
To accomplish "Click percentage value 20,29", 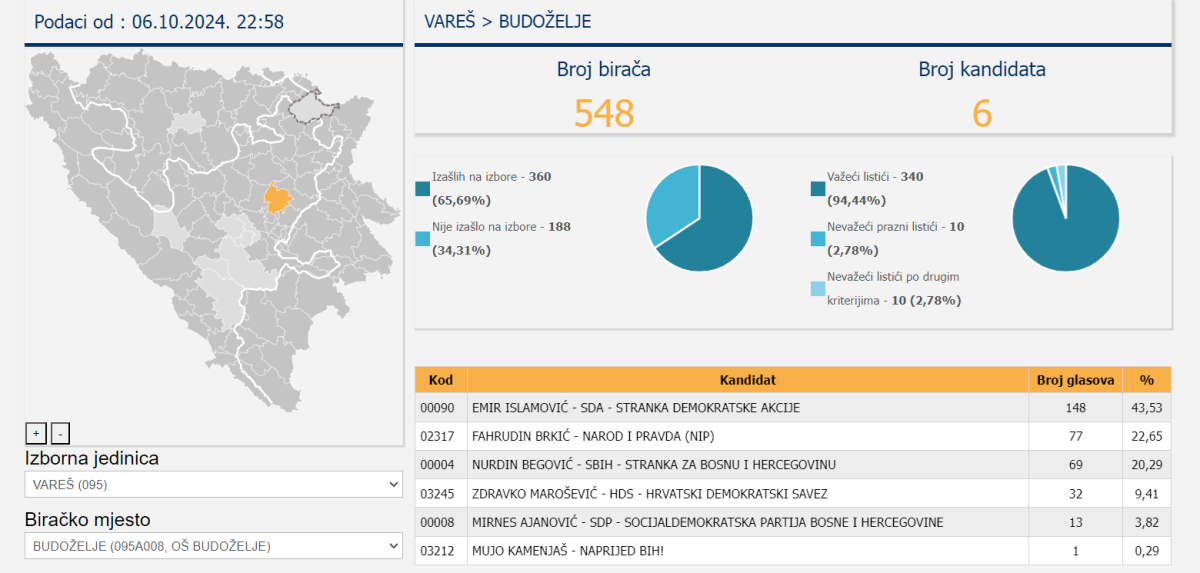I will (1147, 465).
